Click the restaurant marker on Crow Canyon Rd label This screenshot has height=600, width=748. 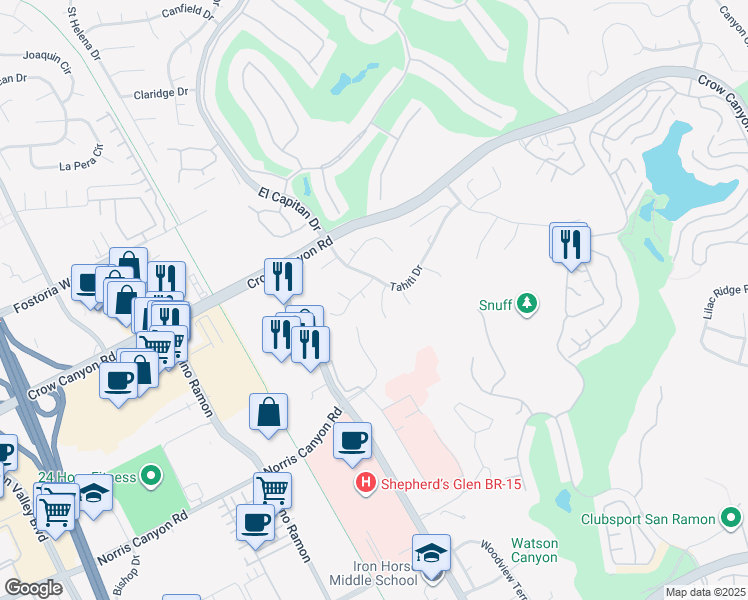(283, 278)
